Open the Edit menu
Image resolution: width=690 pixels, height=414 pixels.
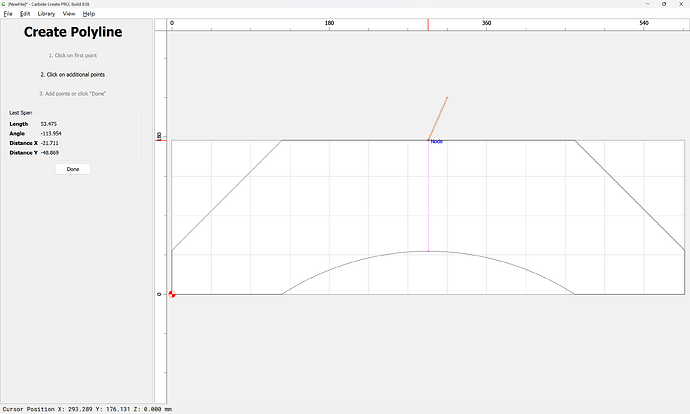tap(25, 14)
